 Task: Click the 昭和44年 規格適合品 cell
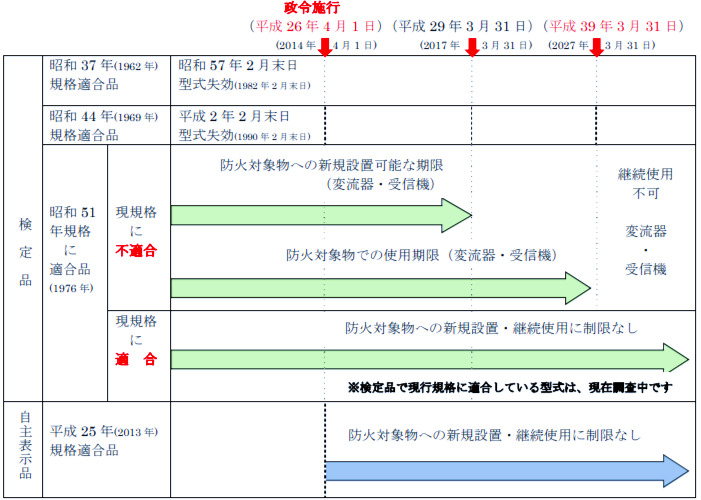click(105, 126)
